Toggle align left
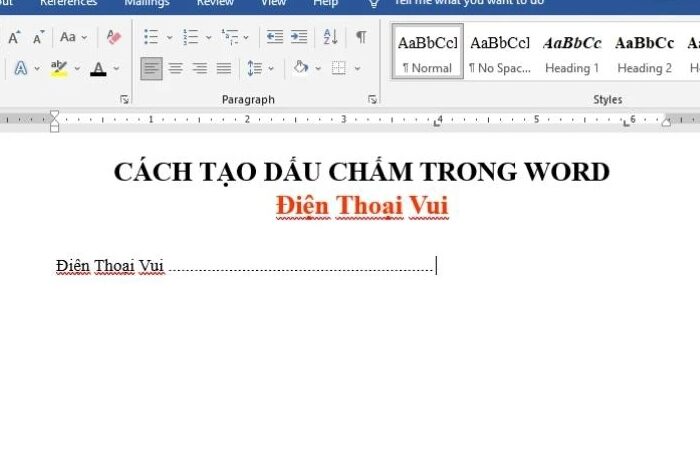This screenshot has height=450, width=700. [x=151, y=68]
